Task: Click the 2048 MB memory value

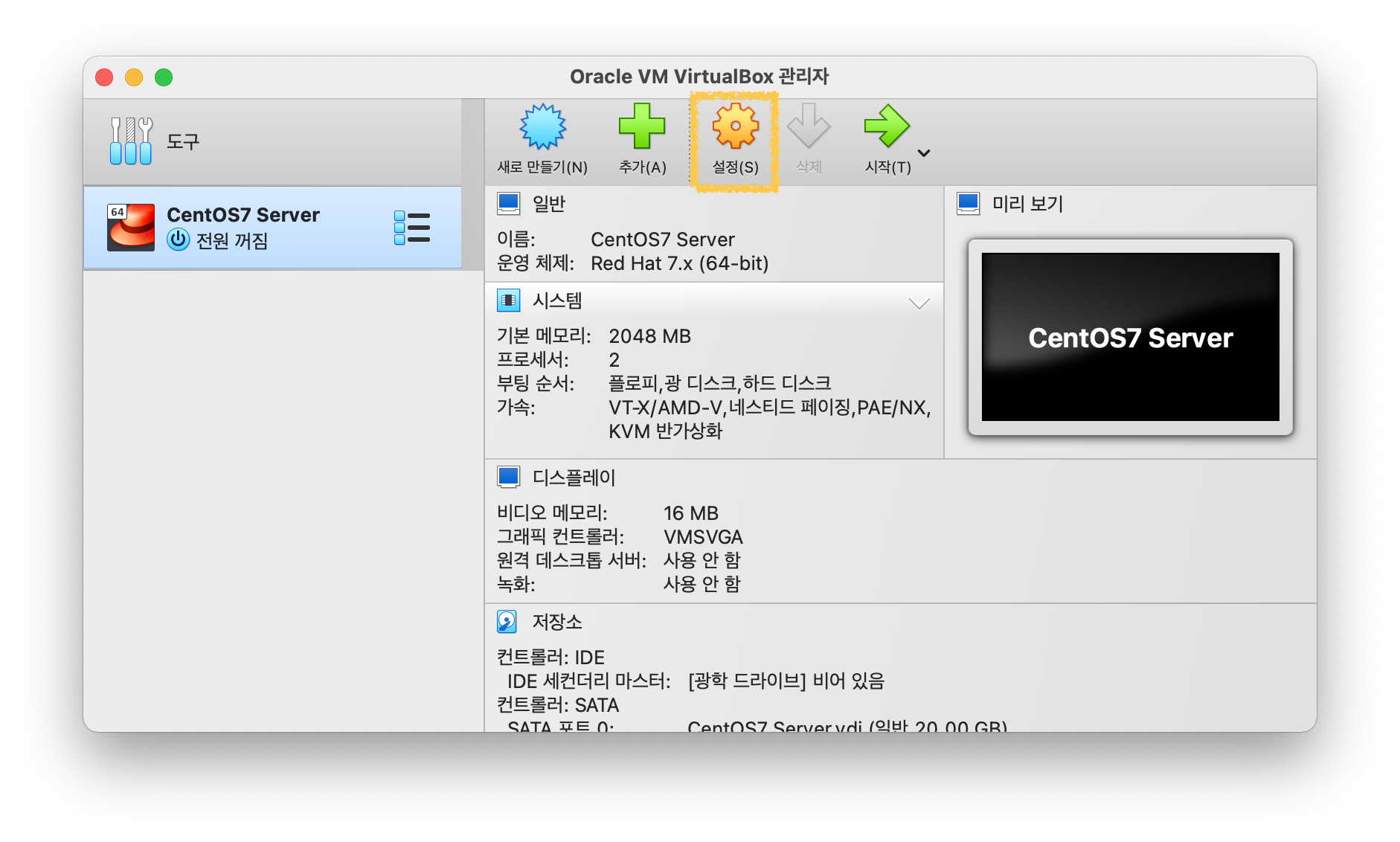Action: [650, 336]
